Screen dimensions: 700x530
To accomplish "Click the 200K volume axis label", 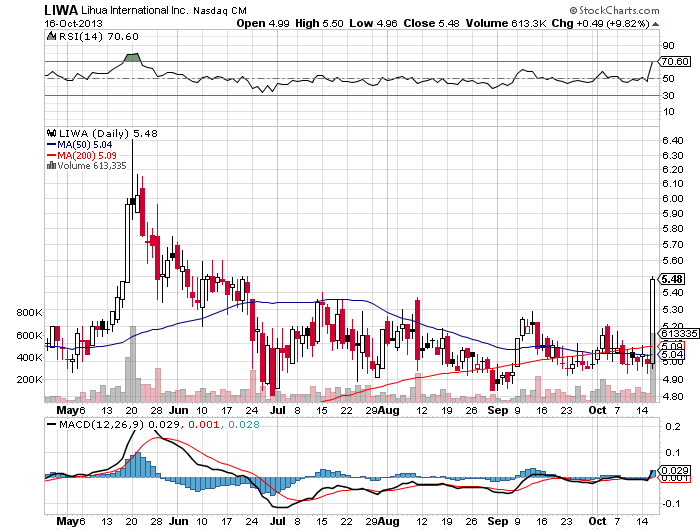I will 29,380.
